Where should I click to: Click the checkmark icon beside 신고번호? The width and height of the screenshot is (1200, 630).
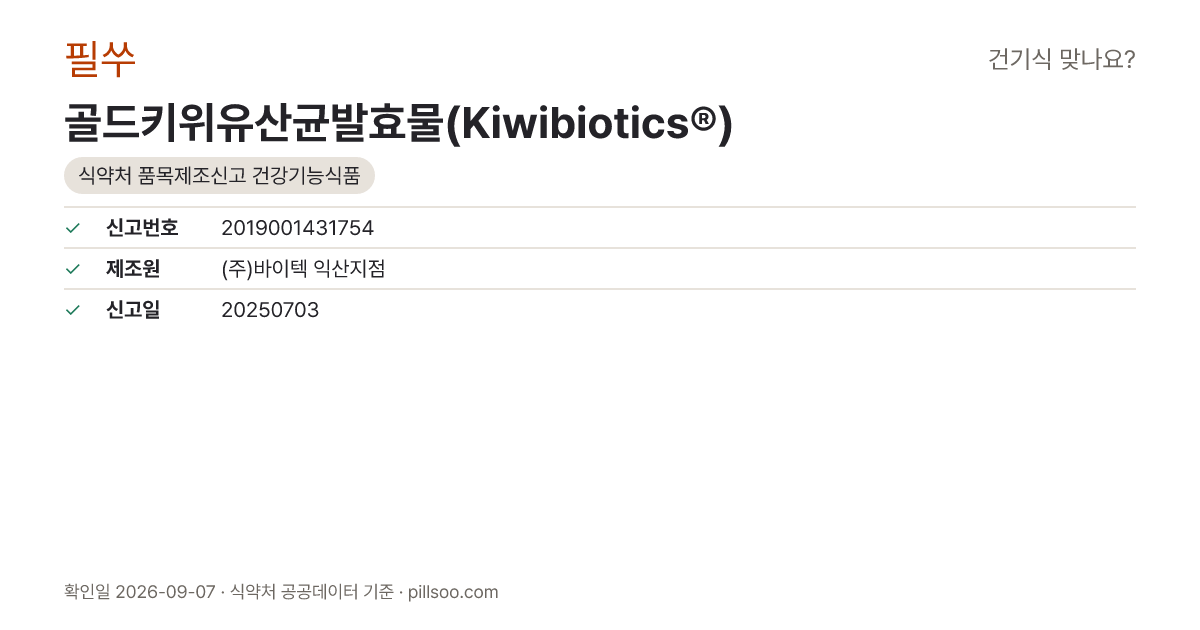click(x=72, y=228)
